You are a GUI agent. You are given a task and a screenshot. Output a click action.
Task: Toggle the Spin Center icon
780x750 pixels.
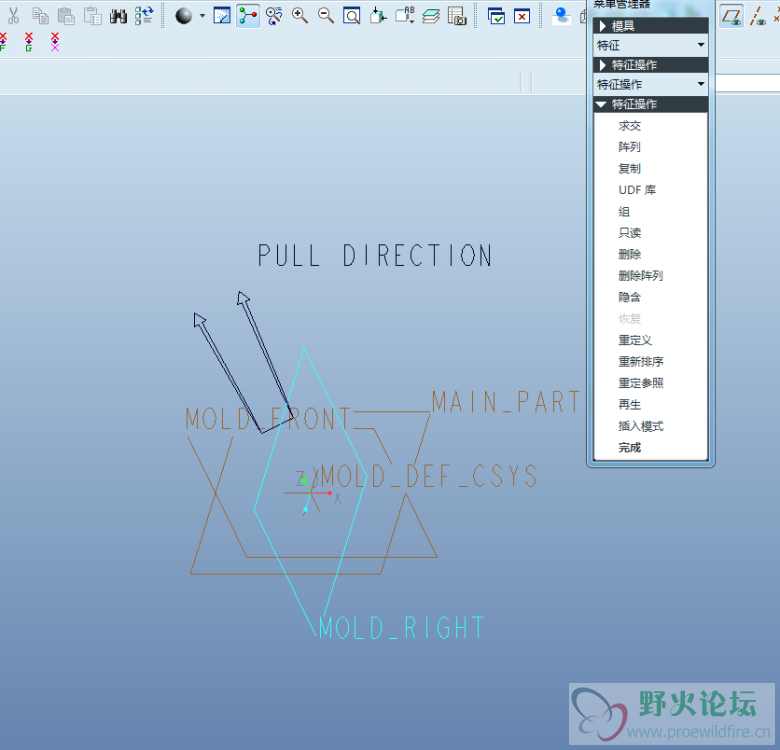(248, 16)
